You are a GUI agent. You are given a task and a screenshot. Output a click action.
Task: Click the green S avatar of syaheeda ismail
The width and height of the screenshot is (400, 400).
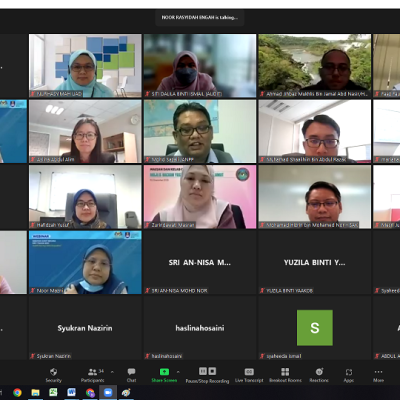pyautogui.click(x=315, y=328)
